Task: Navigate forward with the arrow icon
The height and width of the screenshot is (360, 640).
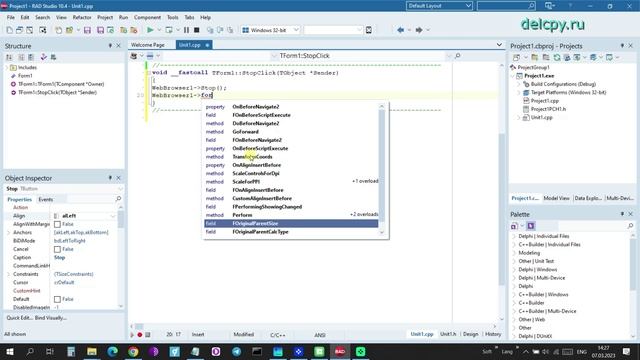Action: tap(419, 30)
